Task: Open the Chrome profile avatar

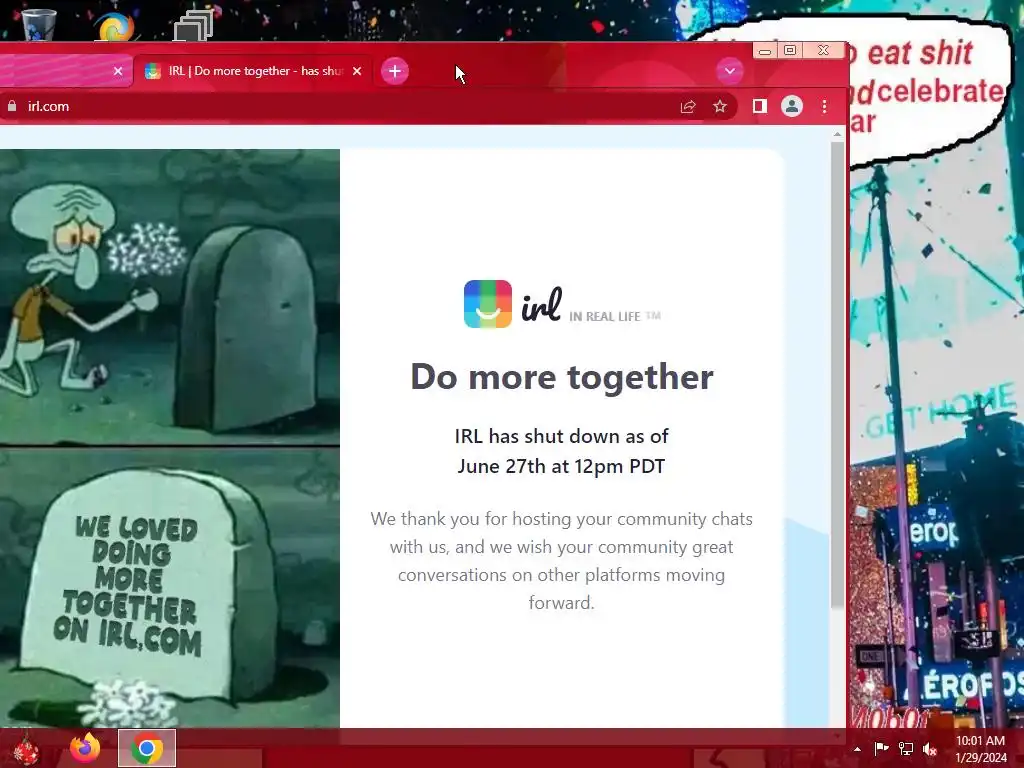Action: 792,106
